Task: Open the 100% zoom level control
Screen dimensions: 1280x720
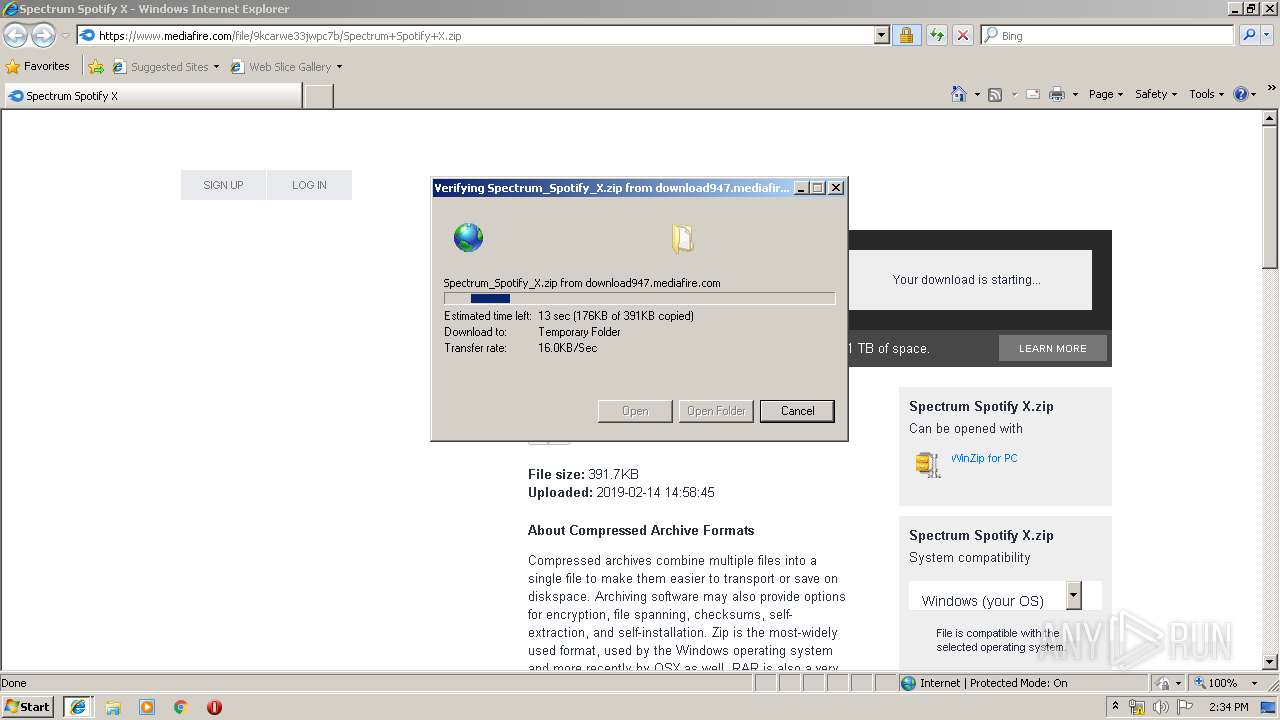Action: pyautogui.click(x=1224, y=683)
